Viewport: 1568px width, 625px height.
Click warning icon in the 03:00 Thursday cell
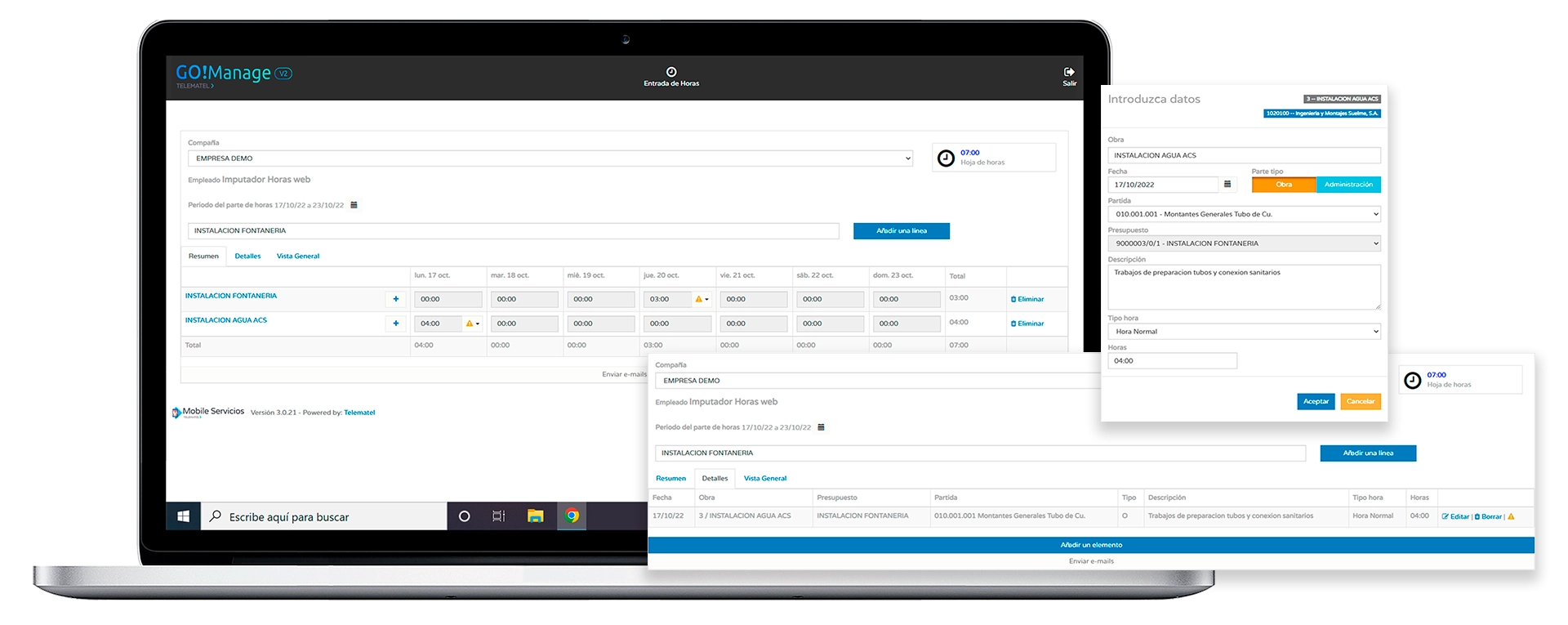(x=698, y=299)
